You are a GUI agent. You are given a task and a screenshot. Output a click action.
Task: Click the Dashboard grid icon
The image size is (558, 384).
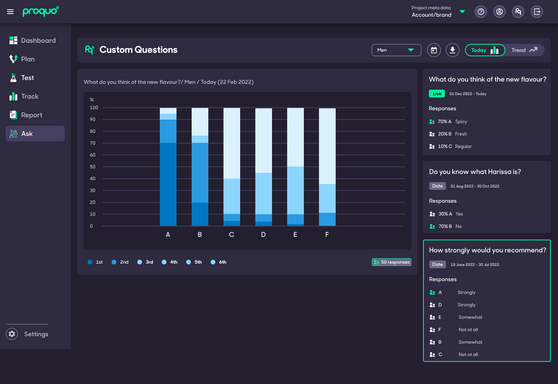13,41
